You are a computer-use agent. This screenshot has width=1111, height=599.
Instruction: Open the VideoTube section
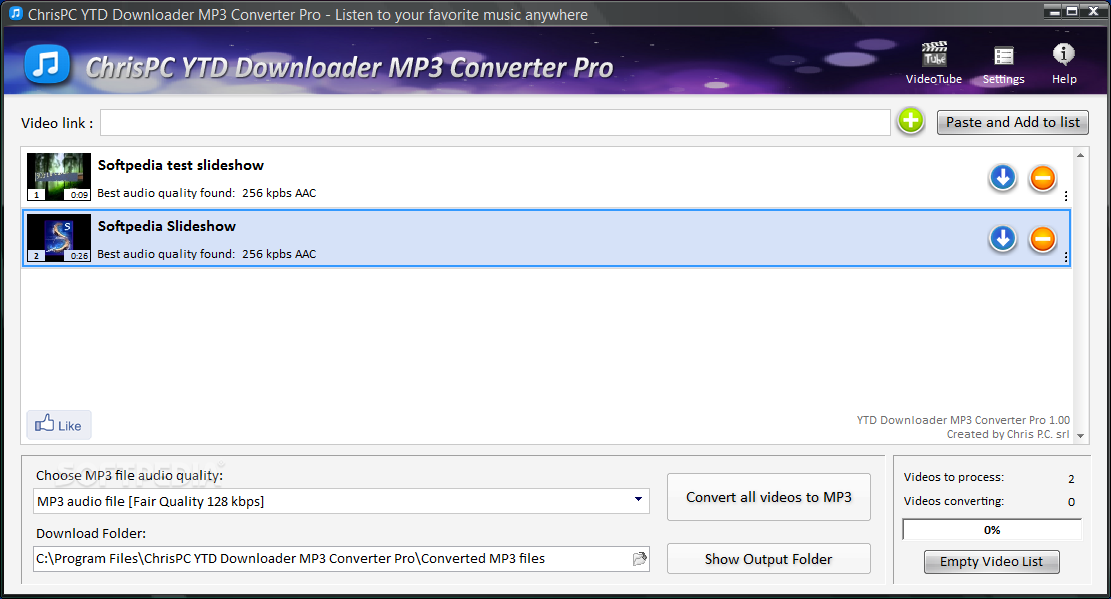tap(934, 64)
